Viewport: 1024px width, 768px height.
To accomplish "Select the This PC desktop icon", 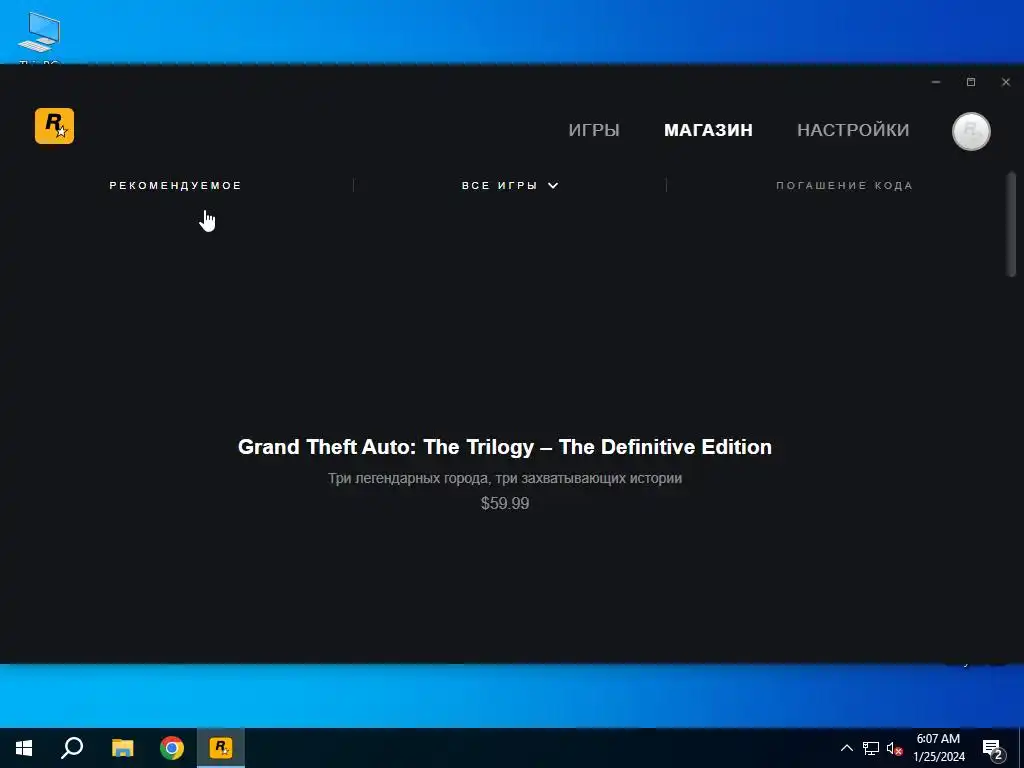I will (x=39, y=39).
